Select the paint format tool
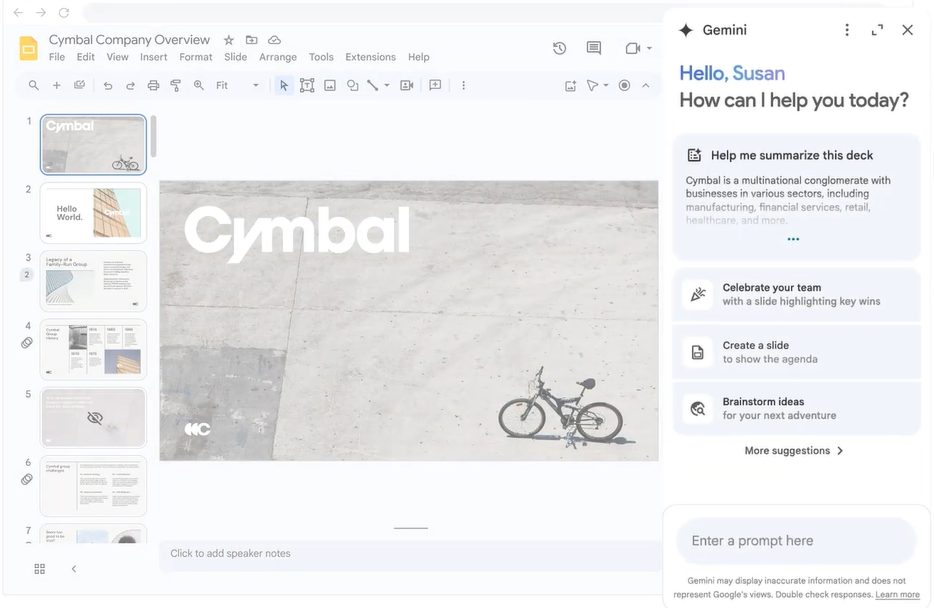This screenshot has width=934, height=608. click(176, 86)
